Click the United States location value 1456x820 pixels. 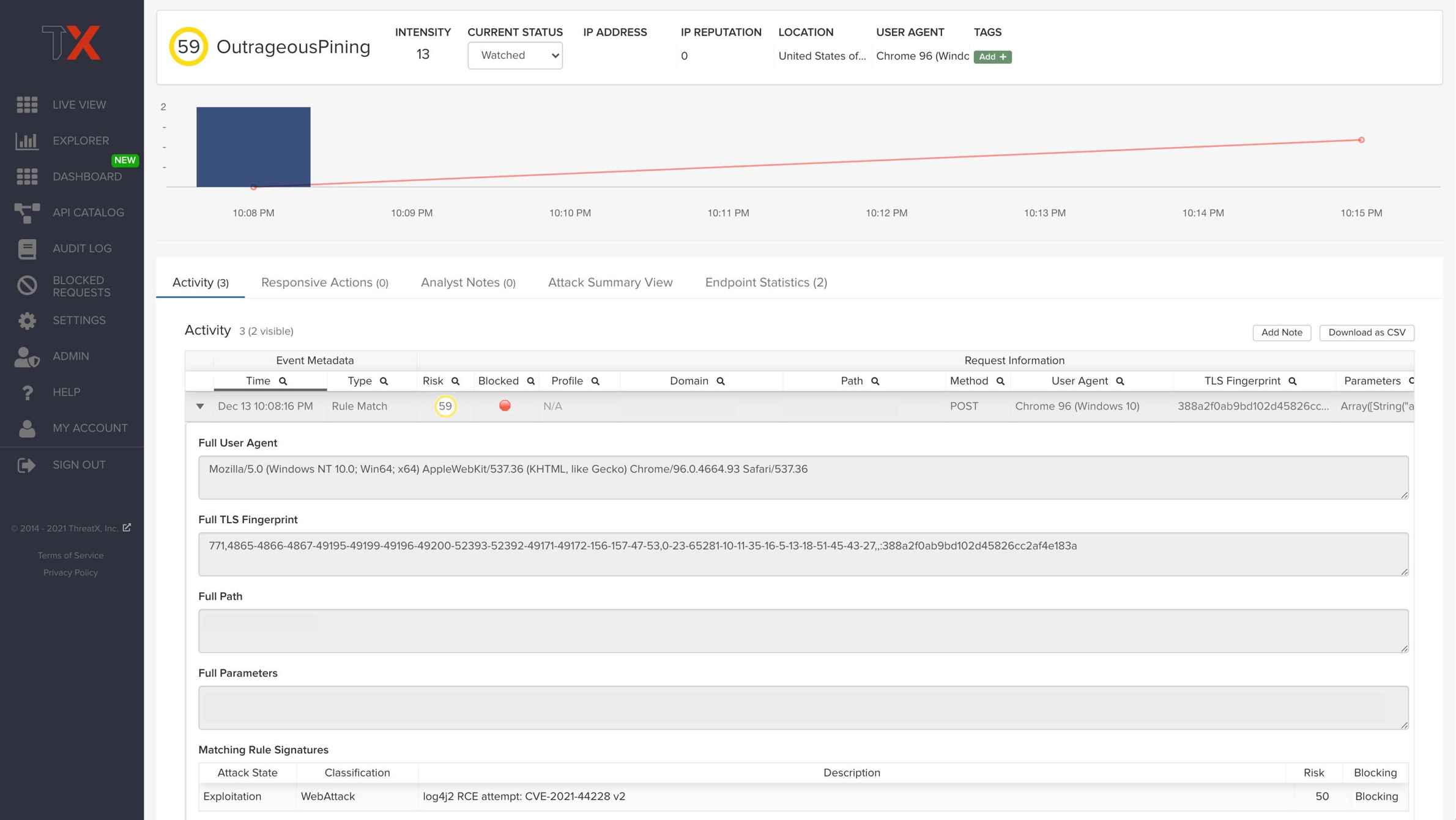[x=822, y=56]
